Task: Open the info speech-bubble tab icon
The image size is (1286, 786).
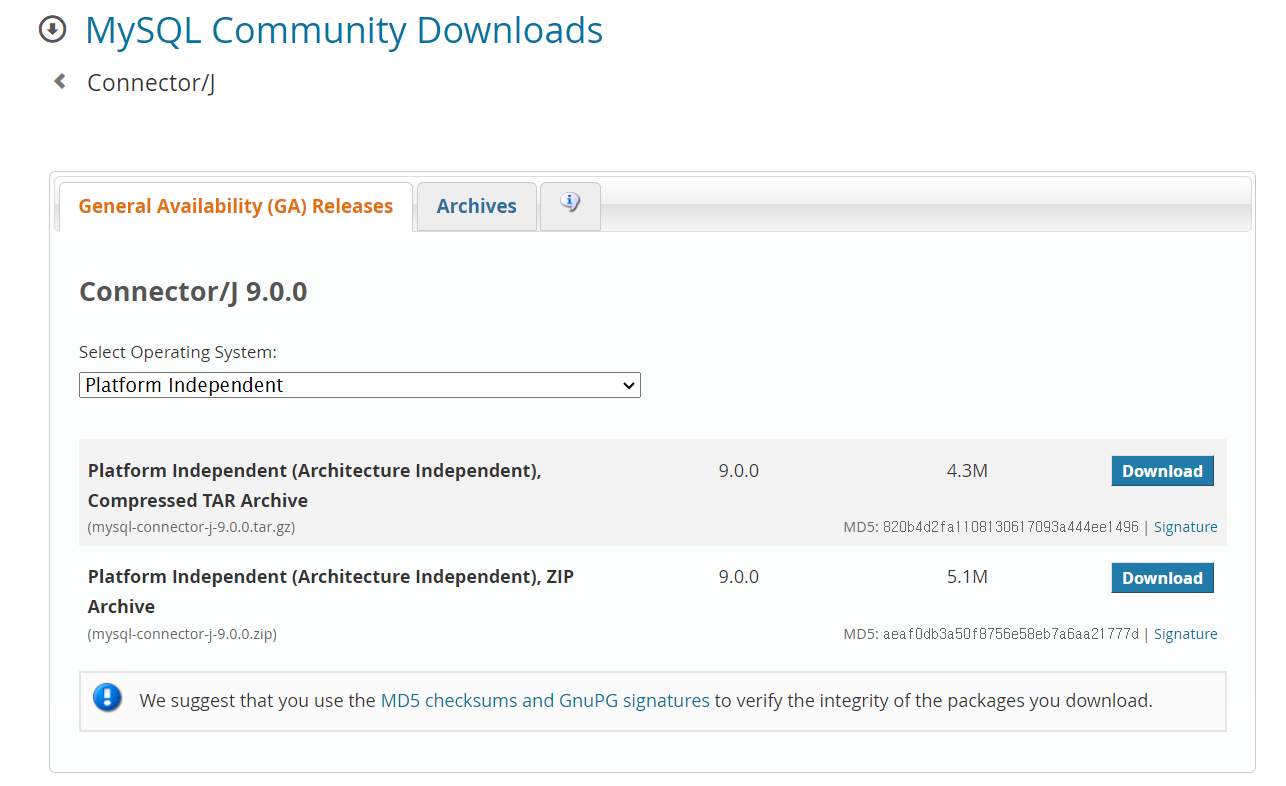Action: [x=570, y=205]
